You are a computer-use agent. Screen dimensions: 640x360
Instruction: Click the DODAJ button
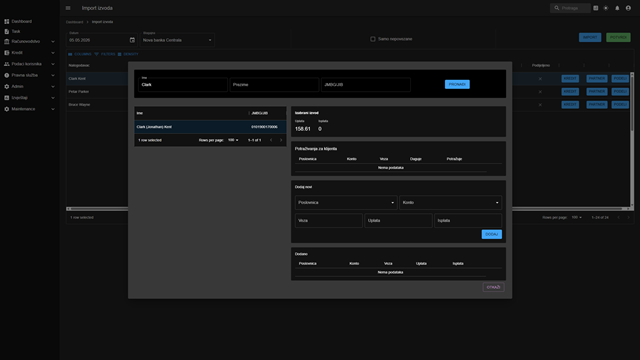(x=491, y=234)
